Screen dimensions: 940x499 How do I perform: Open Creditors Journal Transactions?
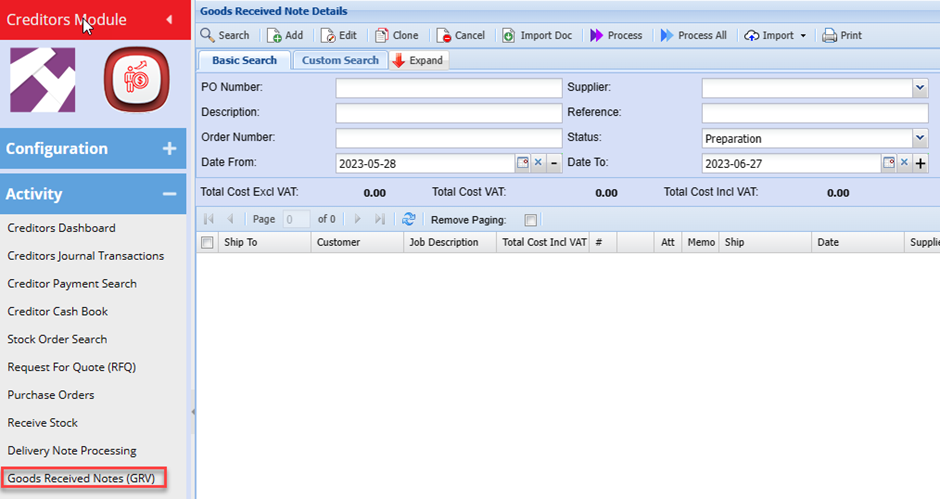[86, 255]
